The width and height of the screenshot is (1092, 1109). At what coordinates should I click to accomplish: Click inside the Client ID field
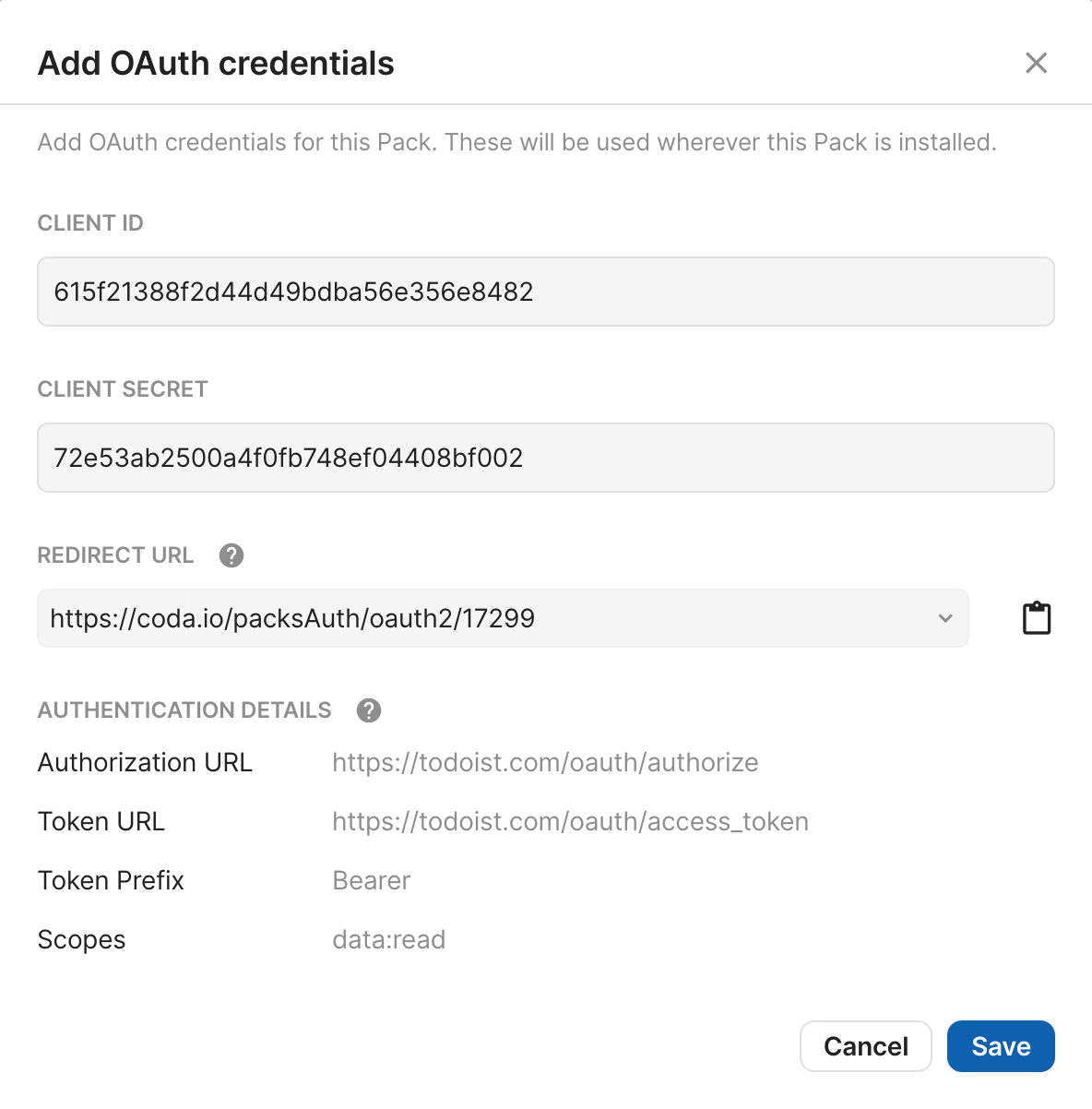point(545,292)
